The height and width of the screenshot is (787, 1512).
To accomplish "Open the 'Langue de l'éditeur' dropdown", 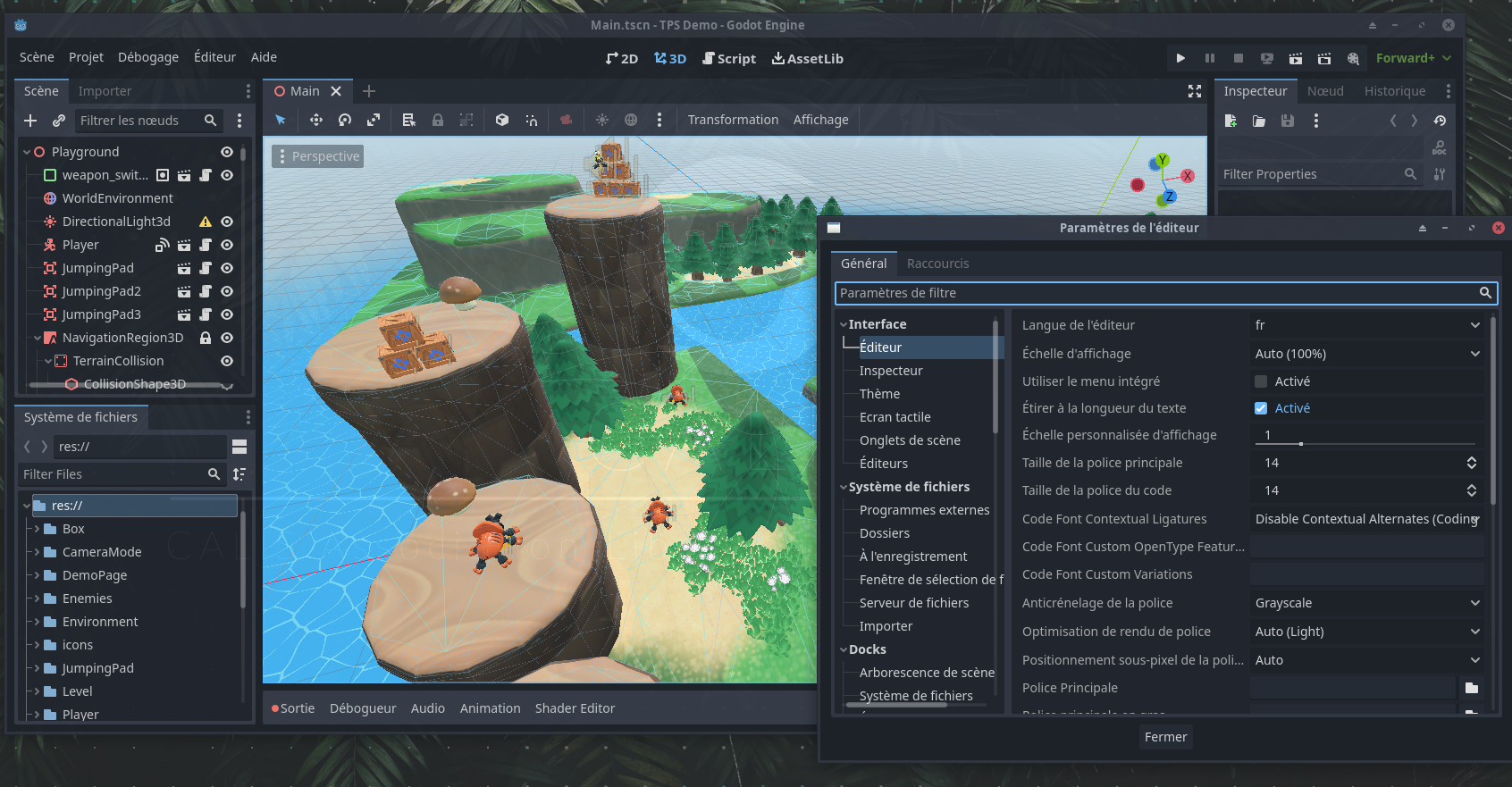I will pyautogui.click(x=1365, y=325).
